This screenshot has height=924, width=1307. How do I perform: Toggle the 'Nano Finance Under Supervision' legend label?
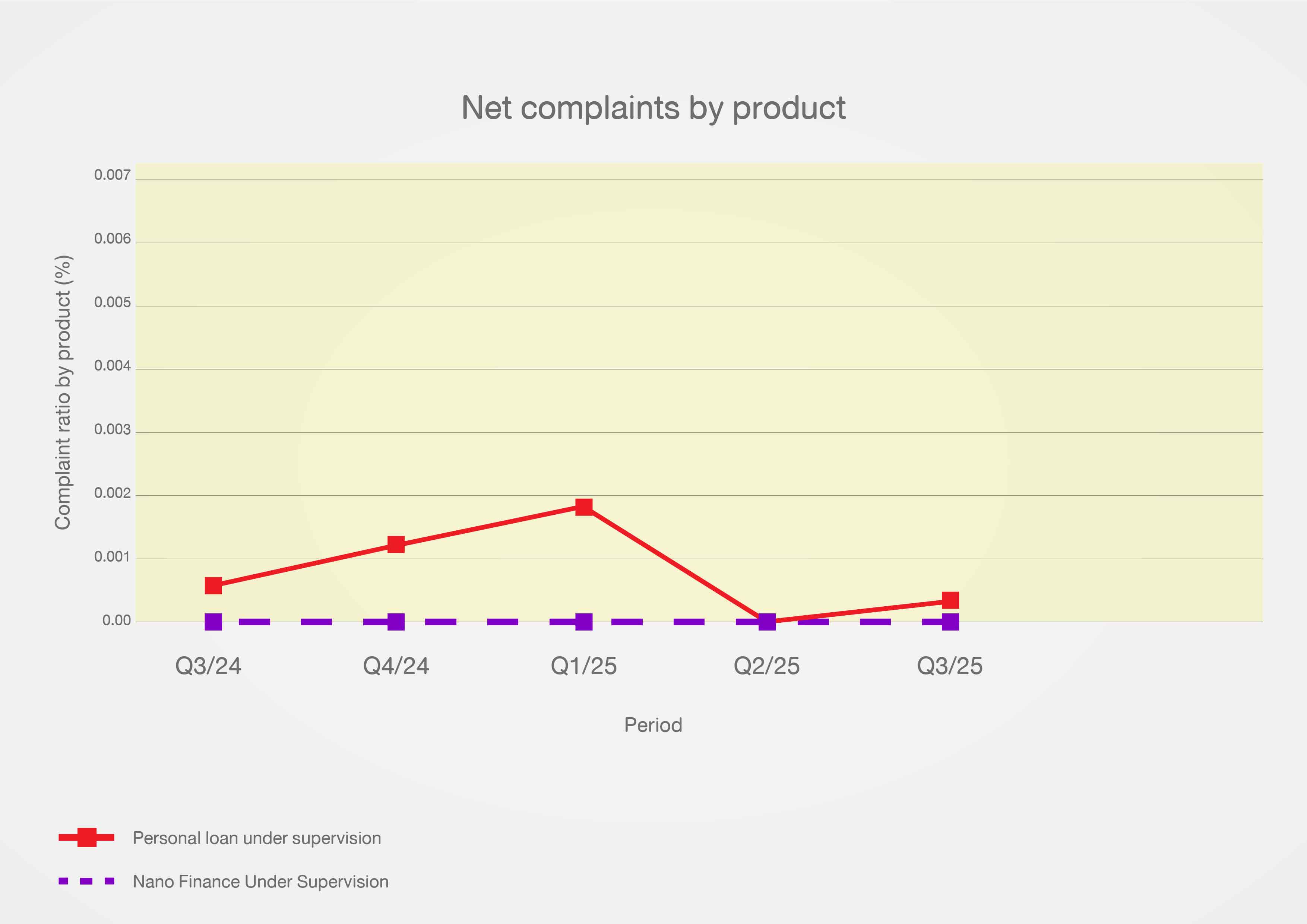click(261, 882)
